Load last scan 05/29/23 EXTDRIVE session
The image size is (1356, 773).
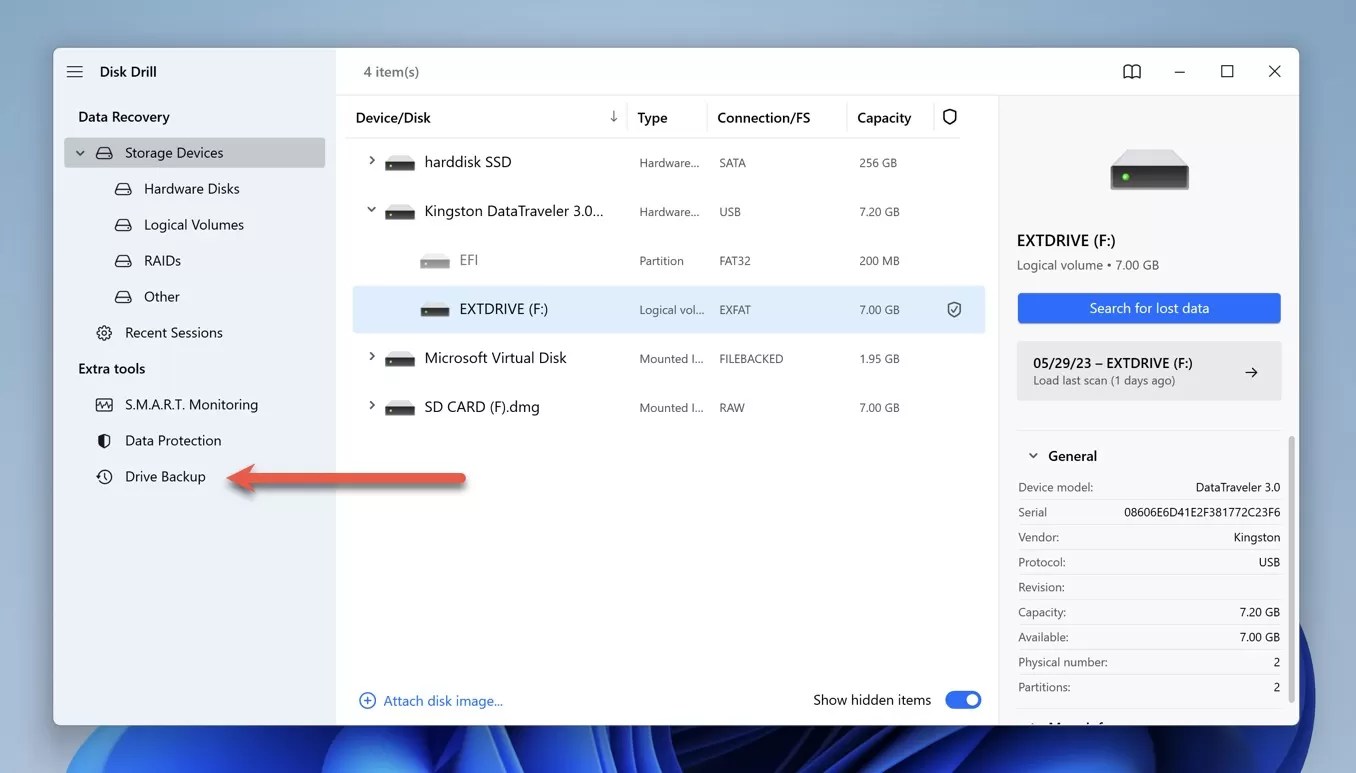1149,371
